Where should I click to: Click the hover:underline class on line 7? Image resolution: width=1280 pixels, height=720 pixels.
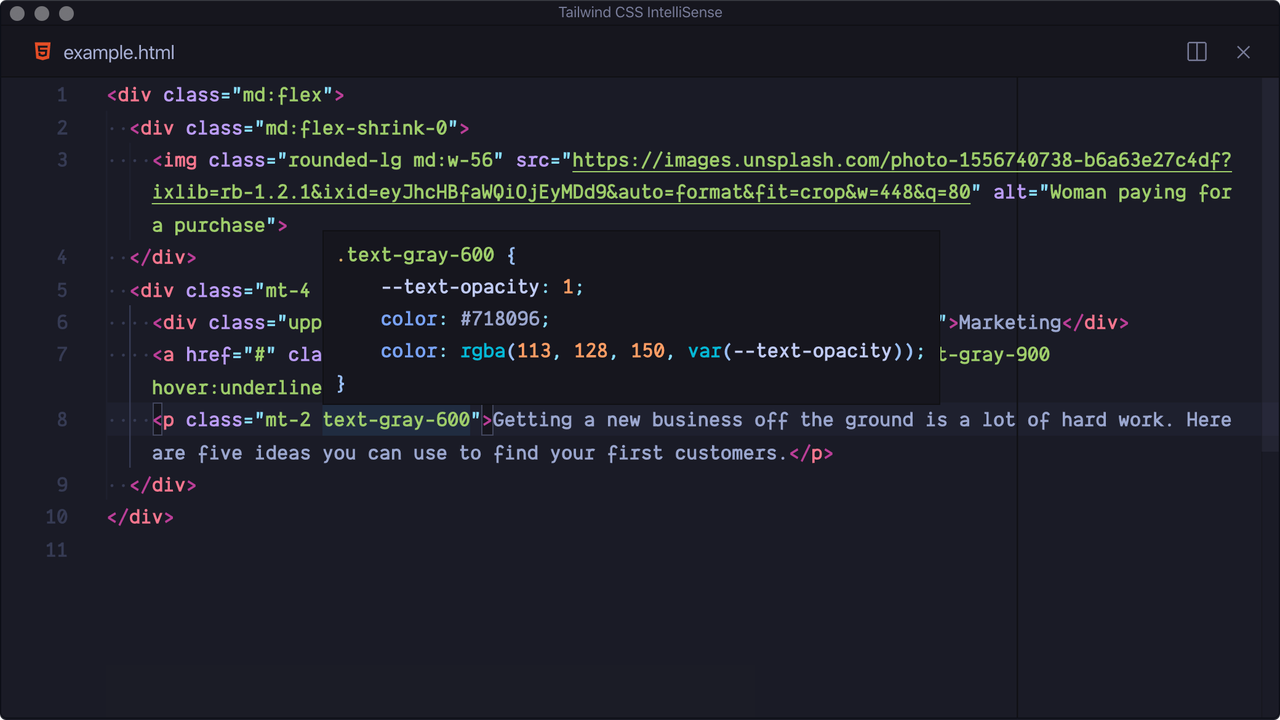(x=236, y=387)
